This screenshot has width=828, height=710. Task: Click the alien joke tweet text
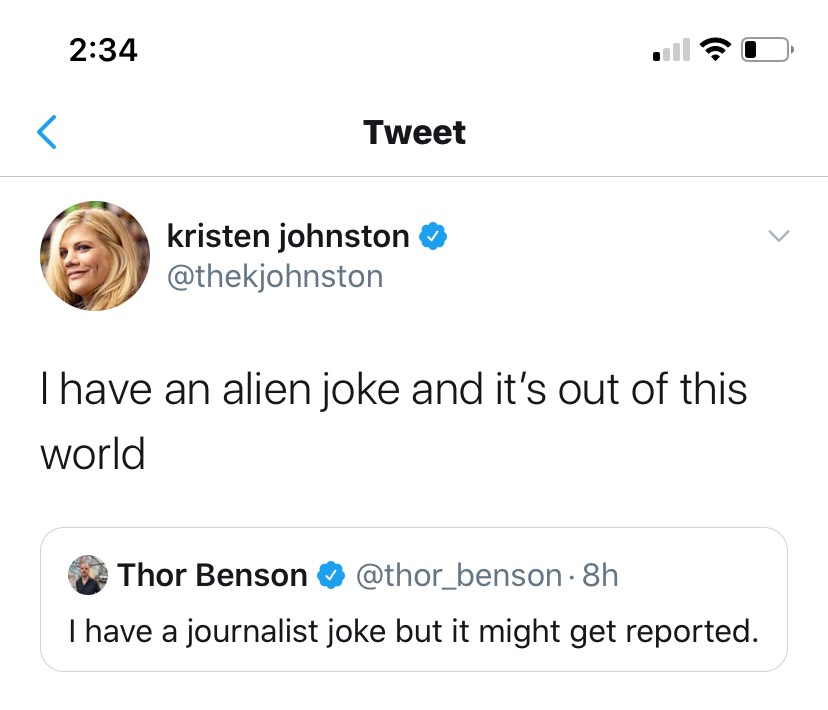[394, 421]
